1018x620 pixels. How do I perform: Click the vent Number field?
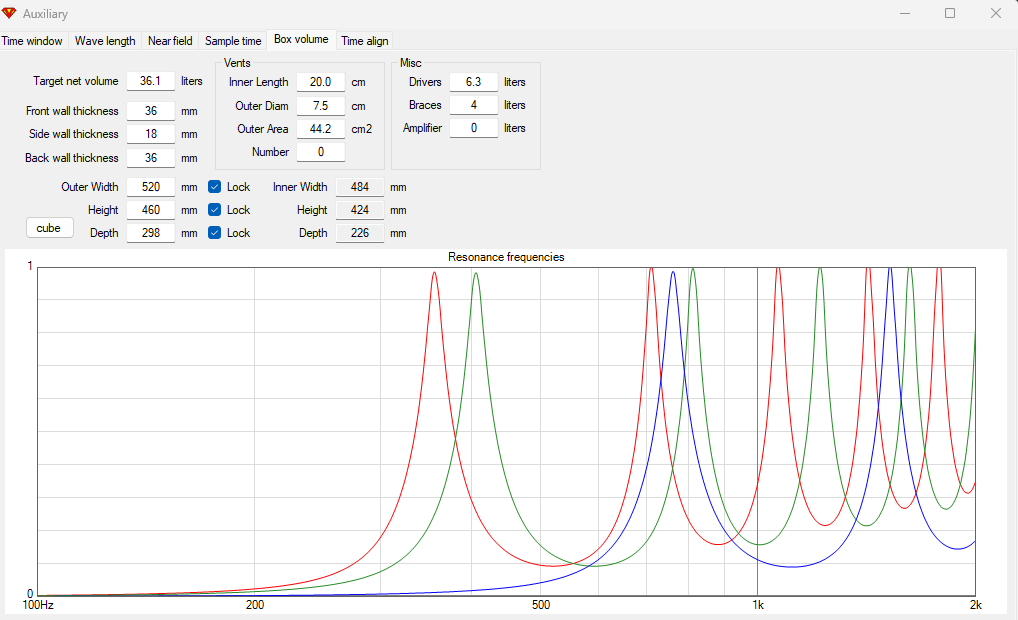click(321, 152)
